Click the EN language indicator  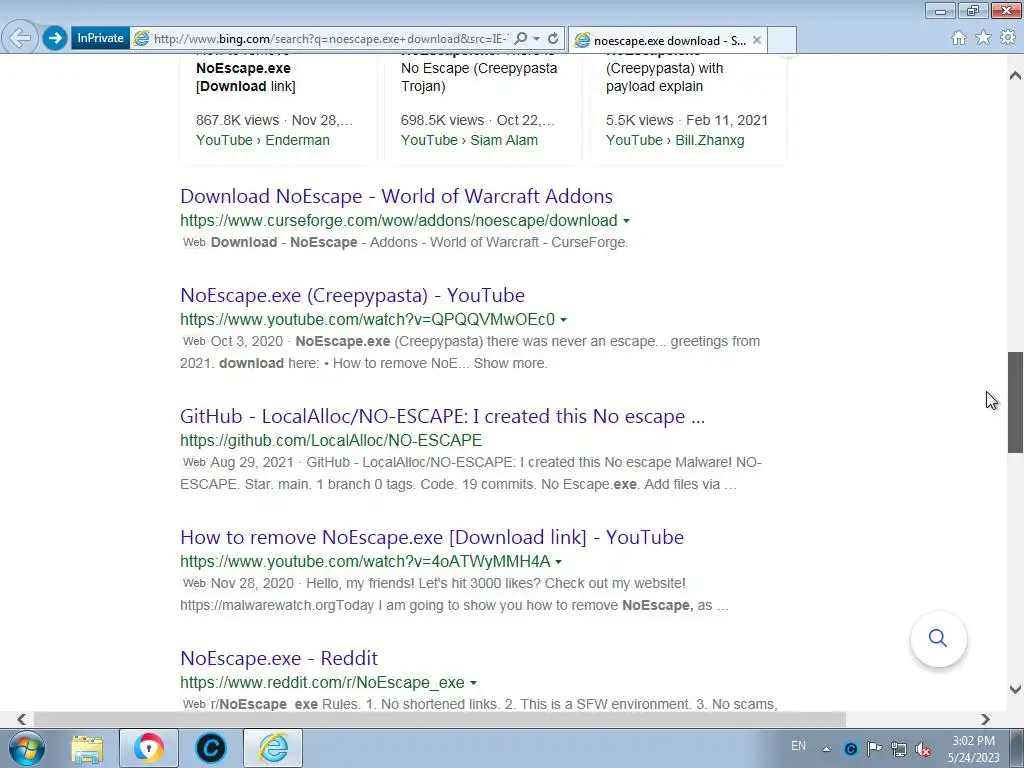click(x=798, y=746)
